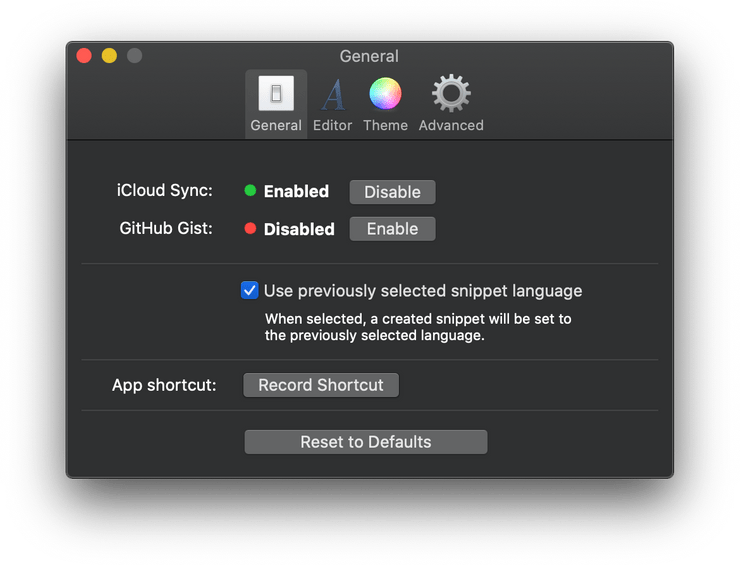Click the bold 'Enabled' iCloud status text
The width and height of the screenshot is (740, 565).
(x=296, y=191)
